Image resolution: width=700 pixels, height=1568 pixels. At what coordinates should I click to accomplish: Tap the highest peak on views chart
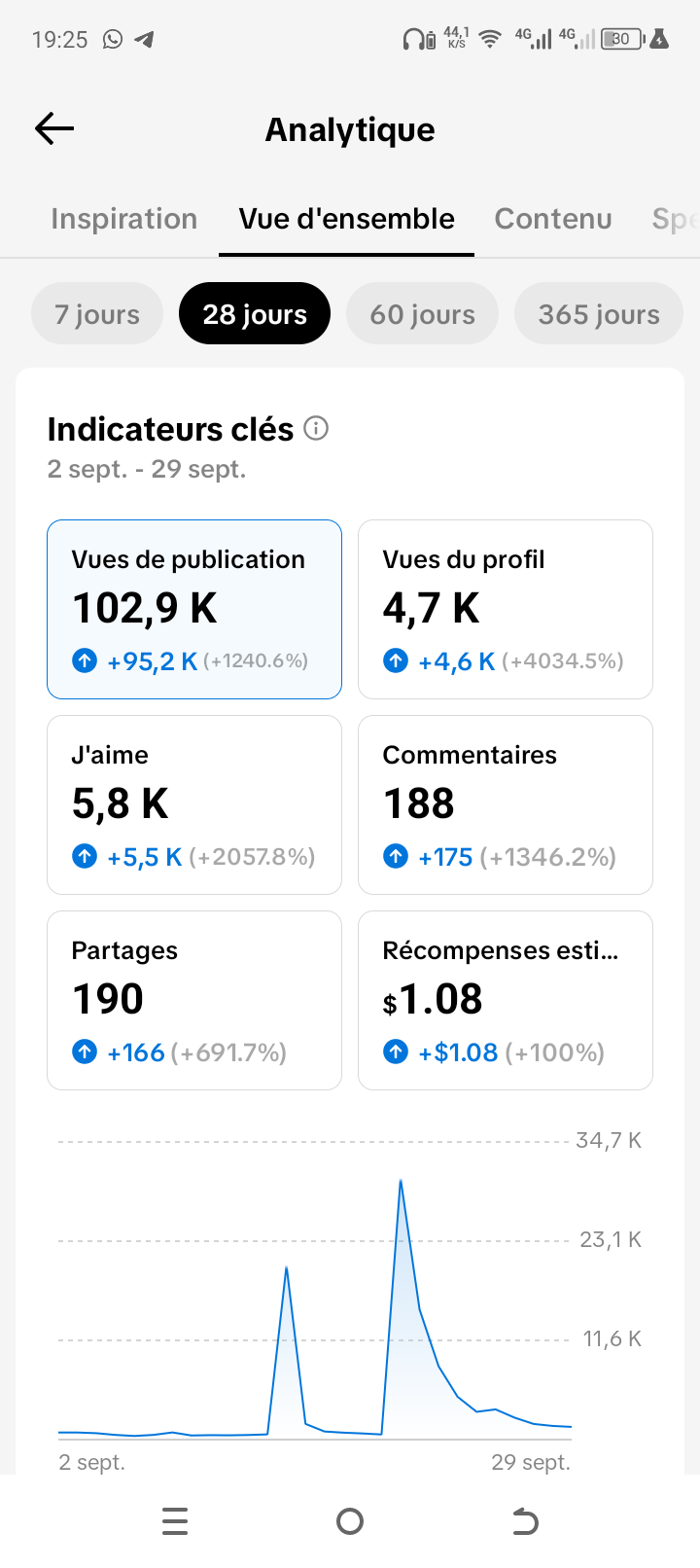tap(401, 1181)
